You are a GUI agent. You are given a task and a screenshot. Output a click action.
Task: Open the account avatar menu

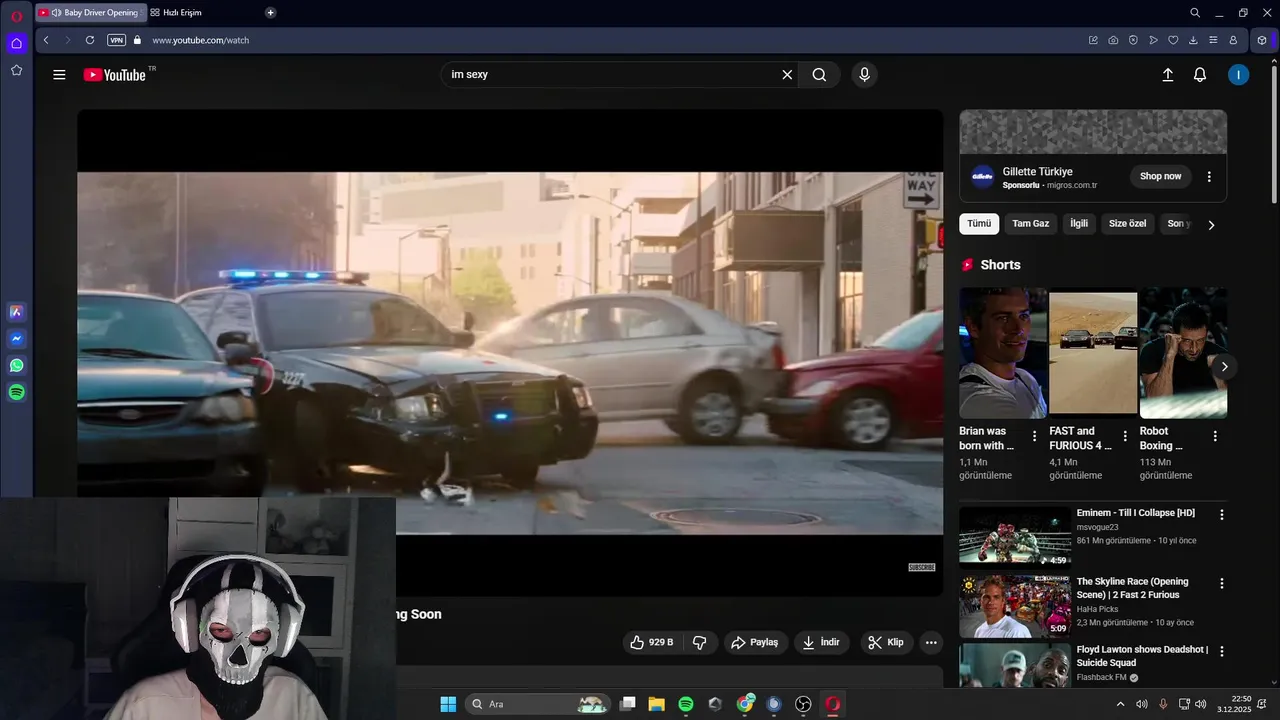(x=1239, y=75)
